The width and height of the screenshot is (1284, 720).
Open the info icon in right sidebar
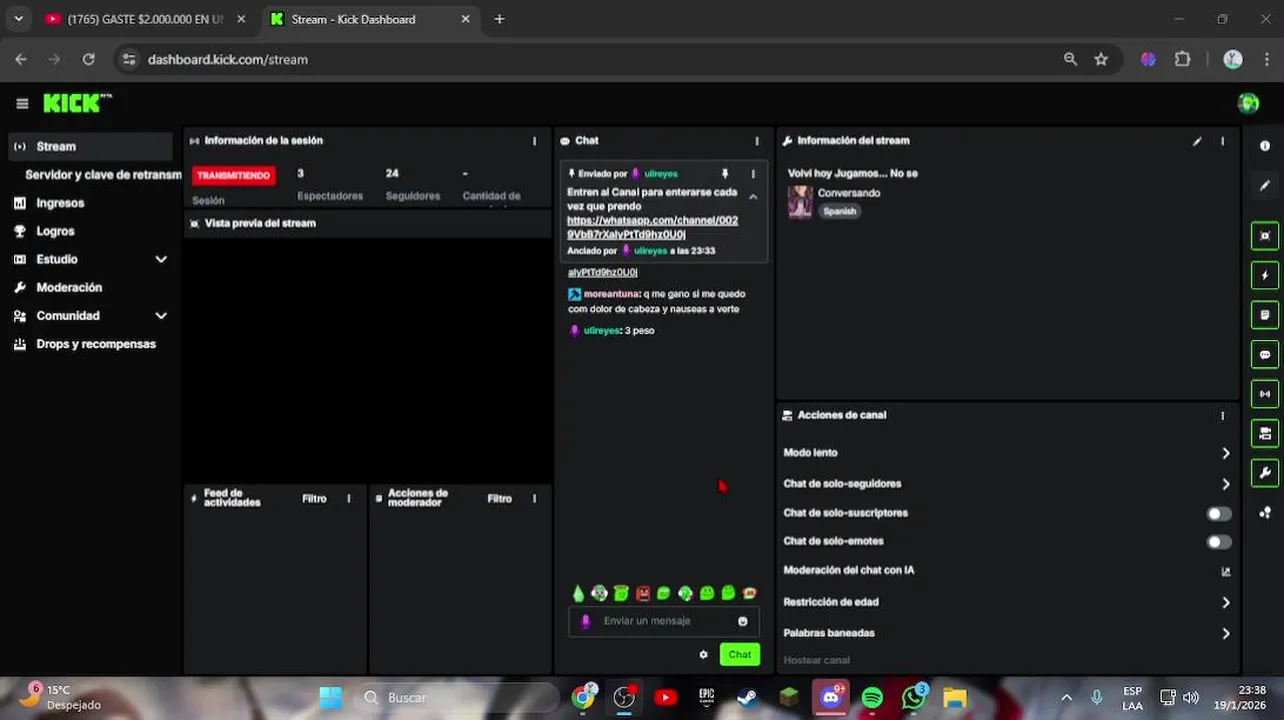(1265, 146)
